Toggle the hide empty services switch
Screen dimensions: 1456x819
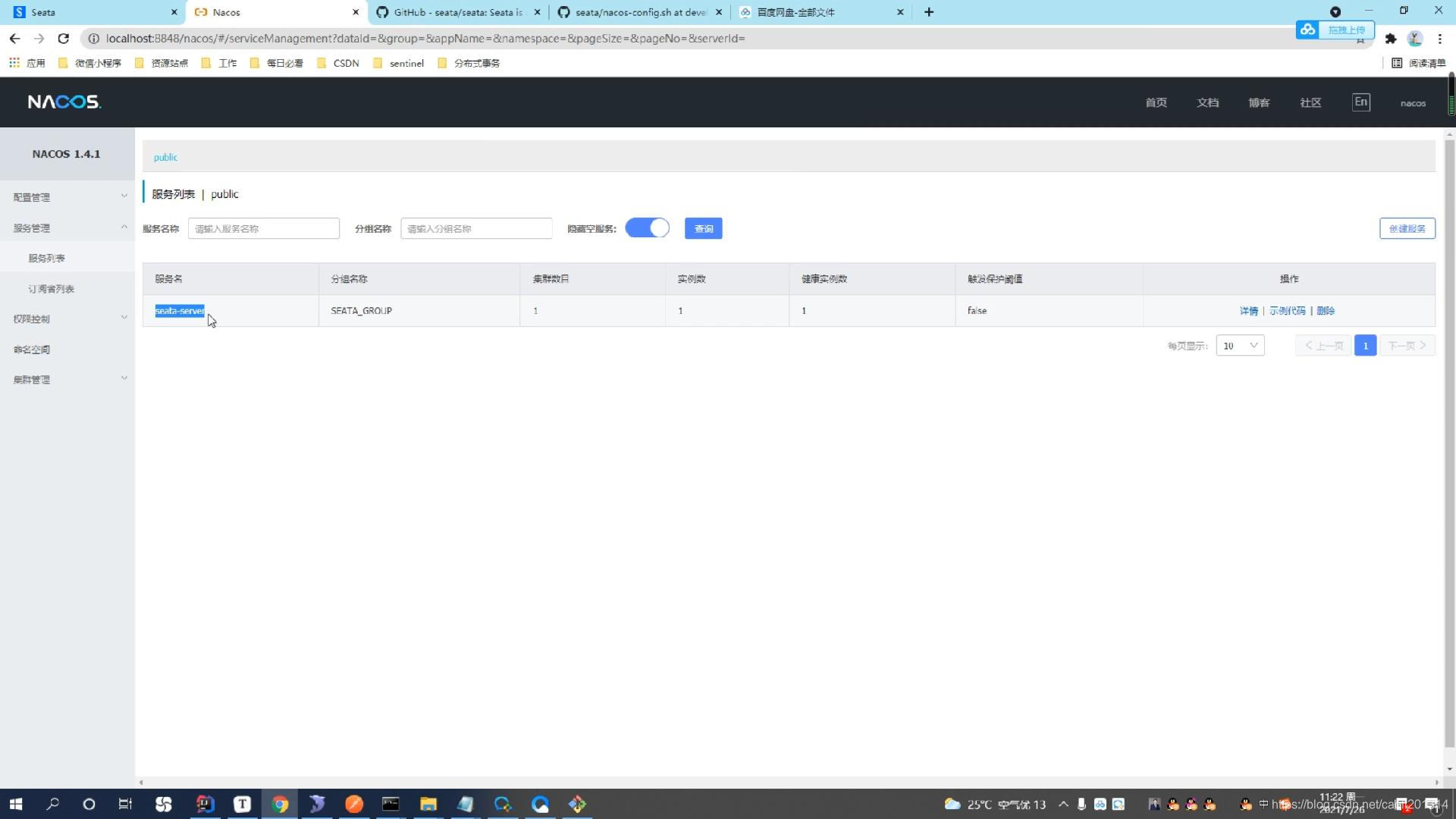(647, 228)
